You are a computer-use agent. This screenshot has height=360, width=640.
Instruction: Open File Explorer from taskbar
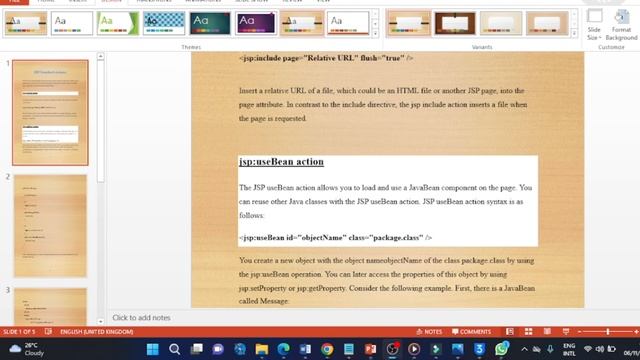coord(262,349)
